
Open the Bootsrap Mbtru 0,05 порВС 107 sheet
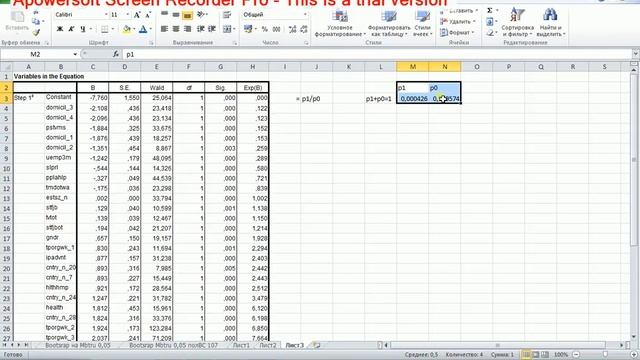pos(173,345)
